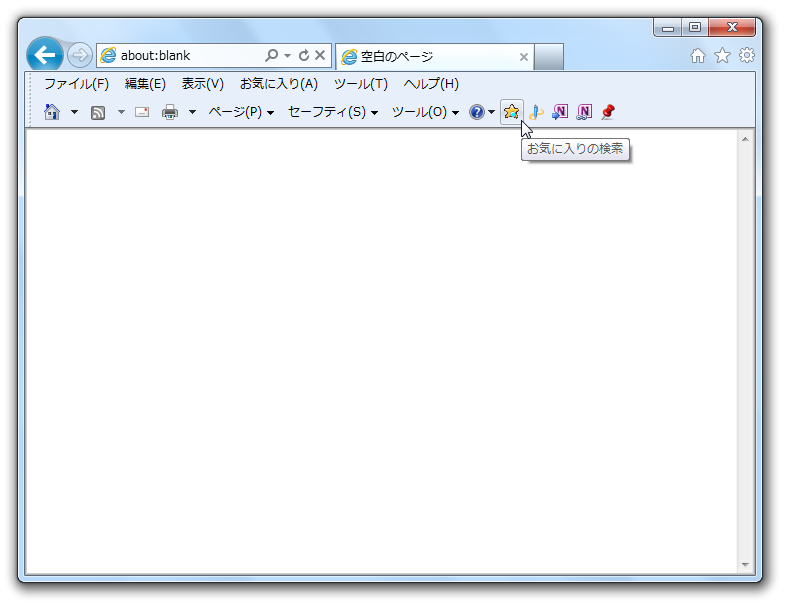This screenshot has width=786, height=605.
Task: Click the Send to OneNote icon
Action: click(x=560, y=112)
